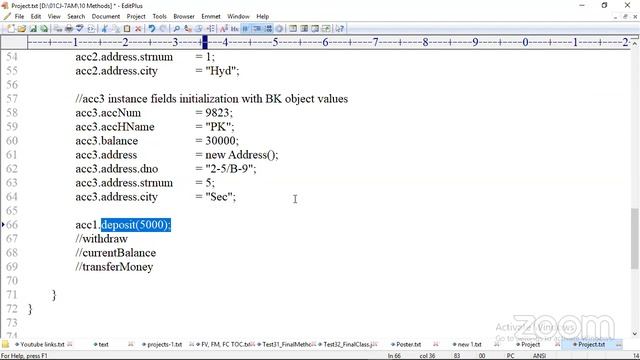Switch to the text document tab
The width and height of the screenshot is (640, 360).
pos(104,344)
